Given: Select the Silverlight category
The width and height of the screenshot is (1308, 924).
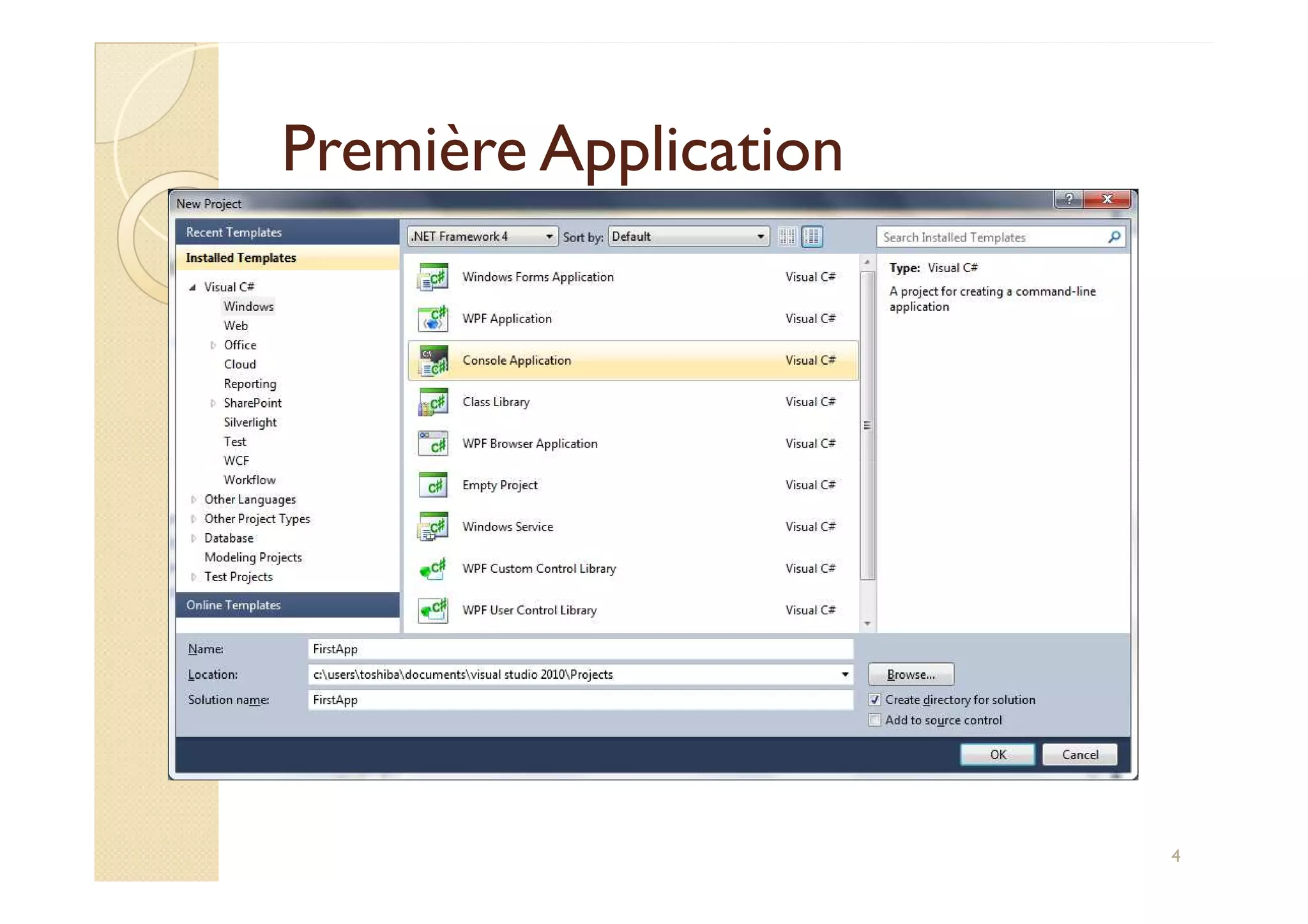Looking at the screenshot, I should [250, 423].
